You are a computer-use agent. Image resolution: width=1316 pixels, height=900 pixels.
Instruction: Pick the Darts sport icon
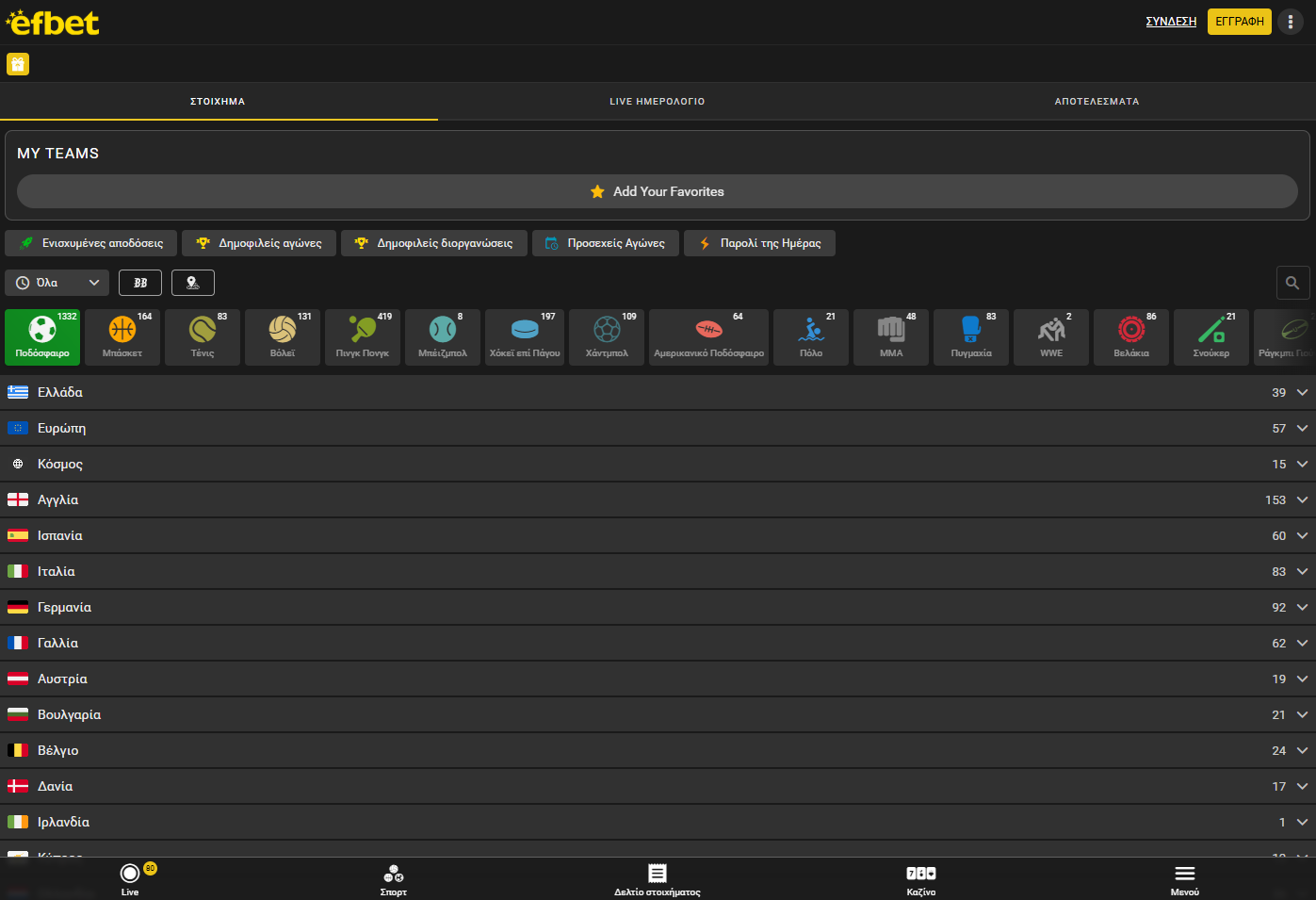[x=1131, y=336]
